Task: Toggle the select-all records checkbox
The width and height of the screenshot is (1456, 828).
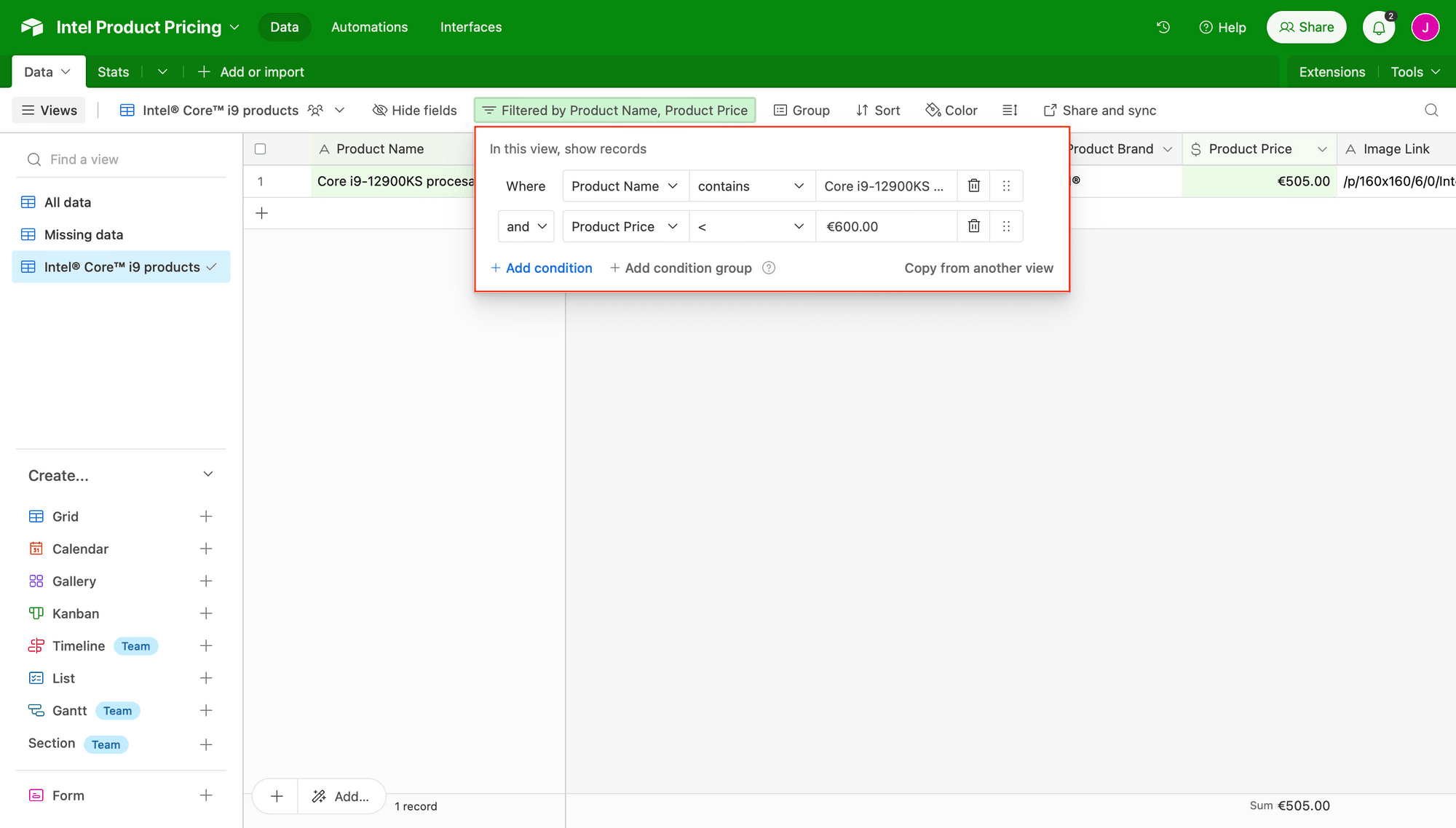Action: click(x=261, y=148)
